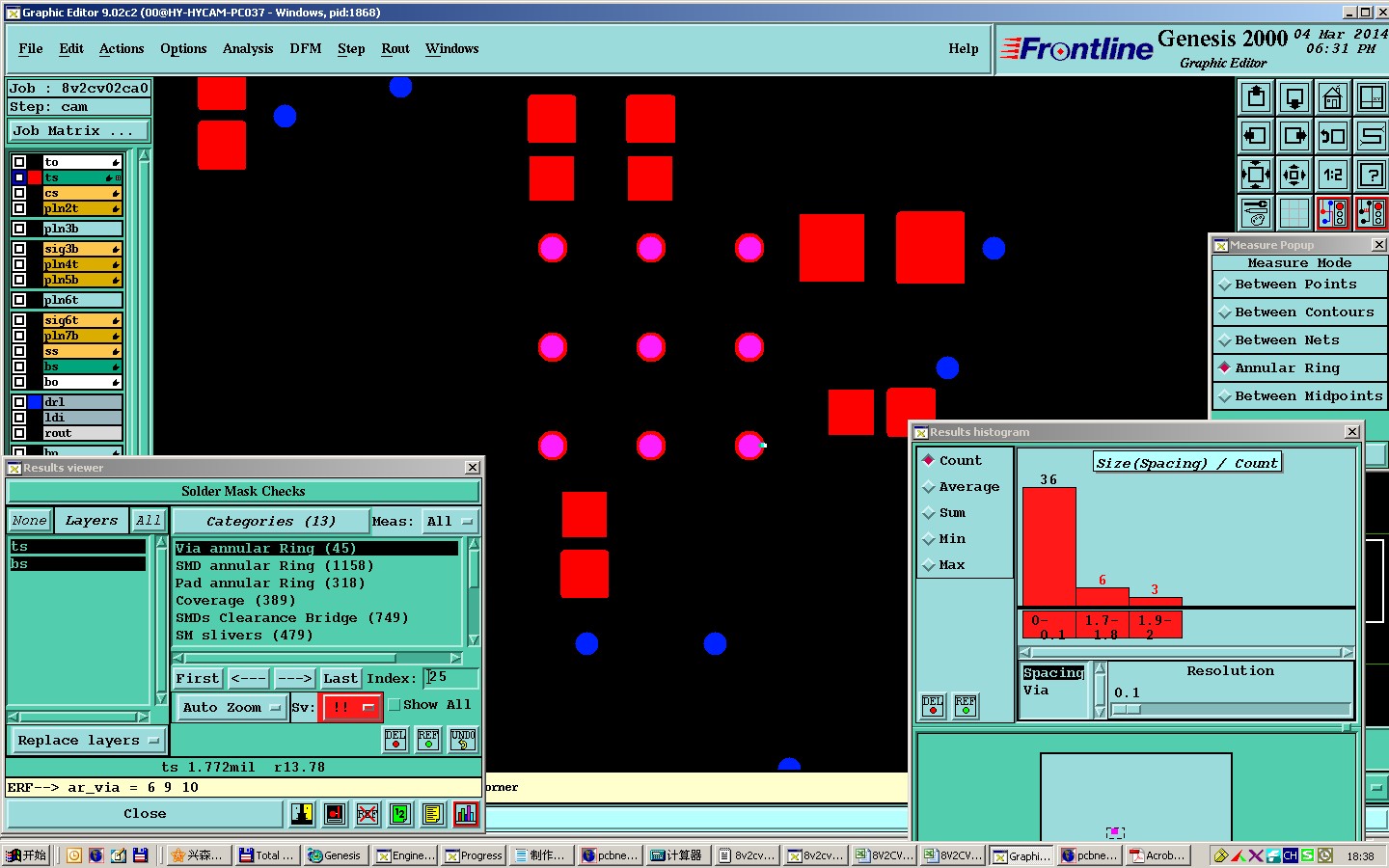Open the Analysis menu
The width and height of the screenshot is (1389, 868).
click(248, 49)
